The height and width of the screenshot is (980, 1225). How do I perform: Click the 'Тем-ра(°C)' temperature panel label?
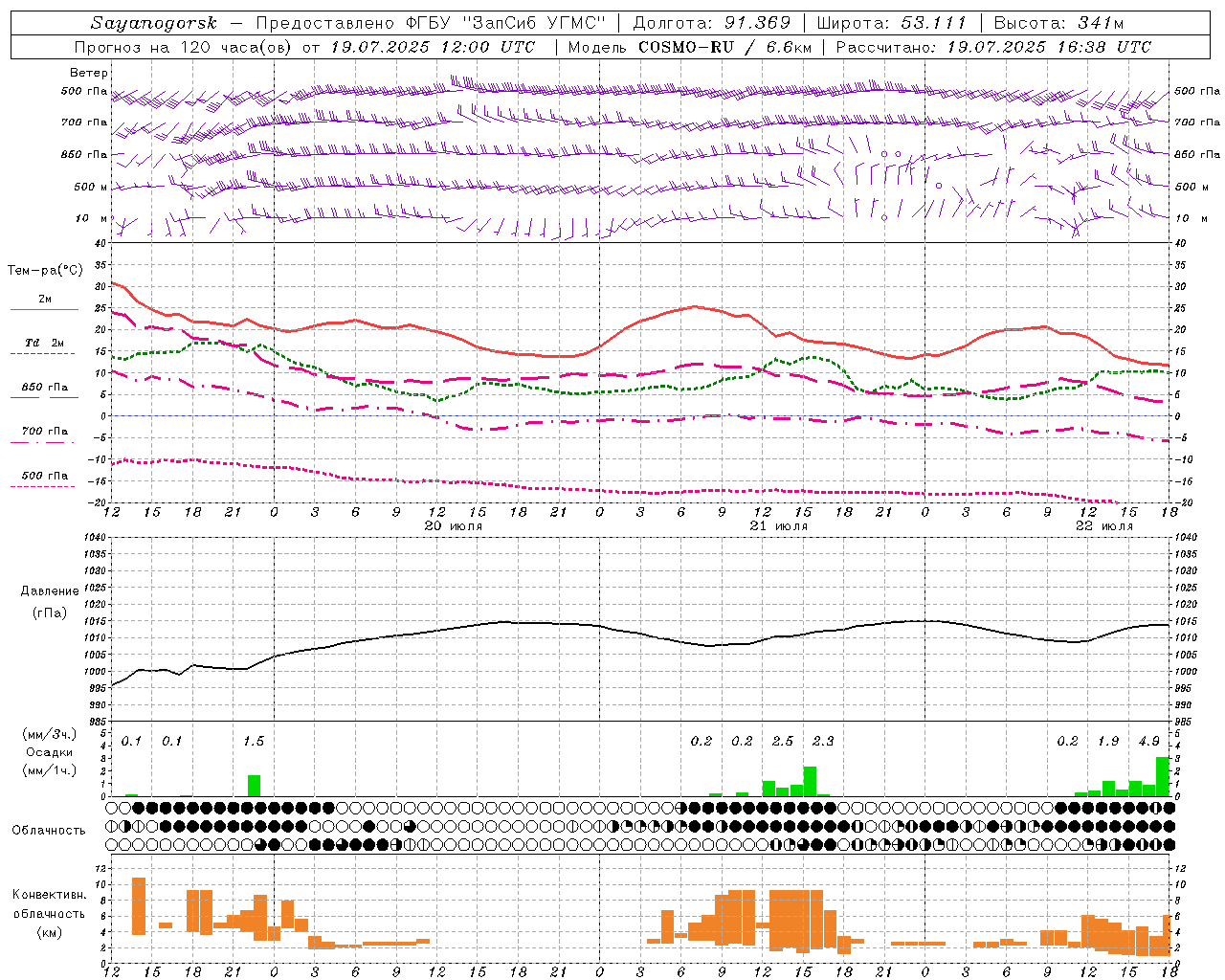pyautogui.click(x=45, y=271)
